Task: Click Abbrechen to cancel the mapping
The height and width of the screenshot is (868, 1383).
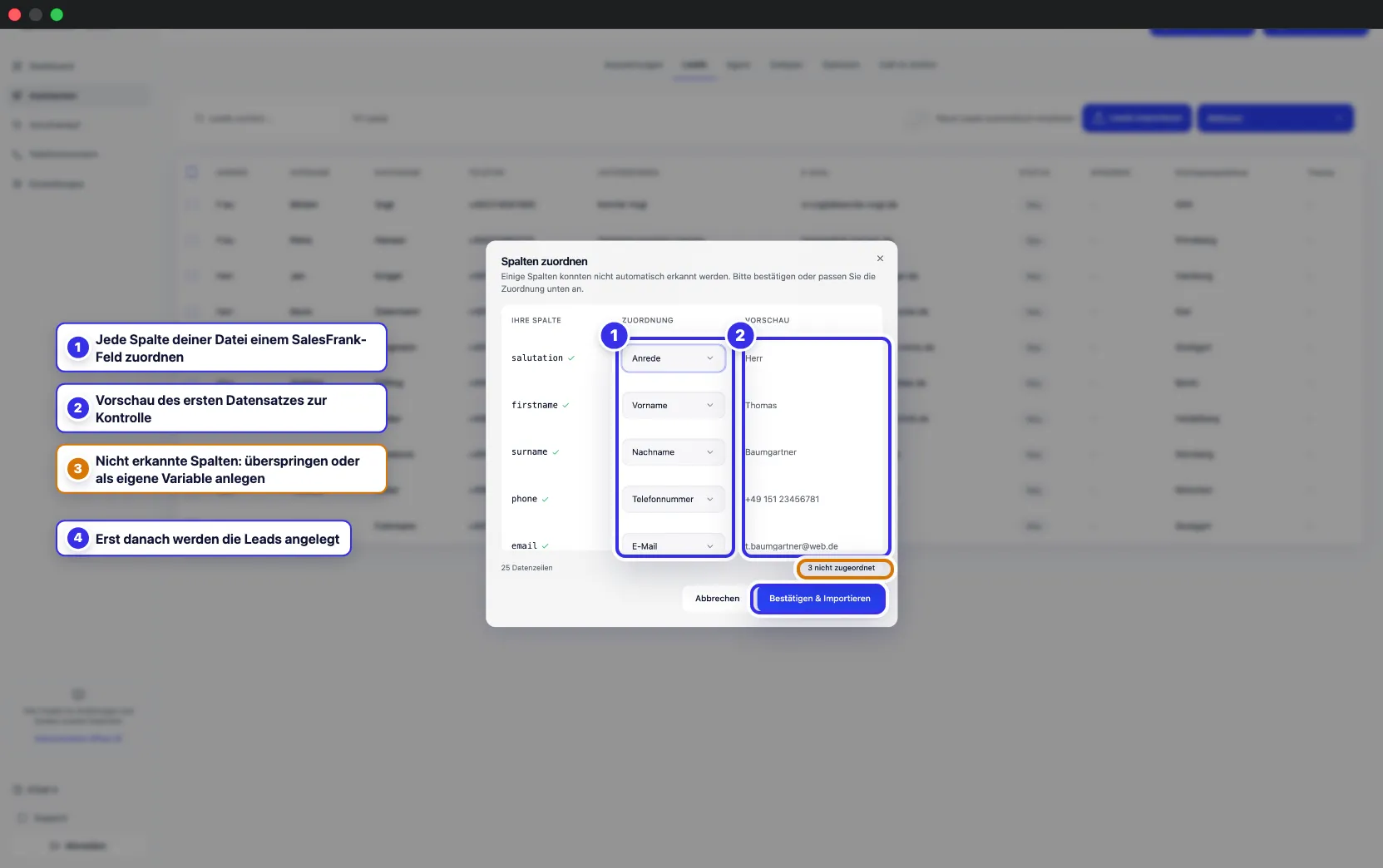Action: [x=717, y=599]
